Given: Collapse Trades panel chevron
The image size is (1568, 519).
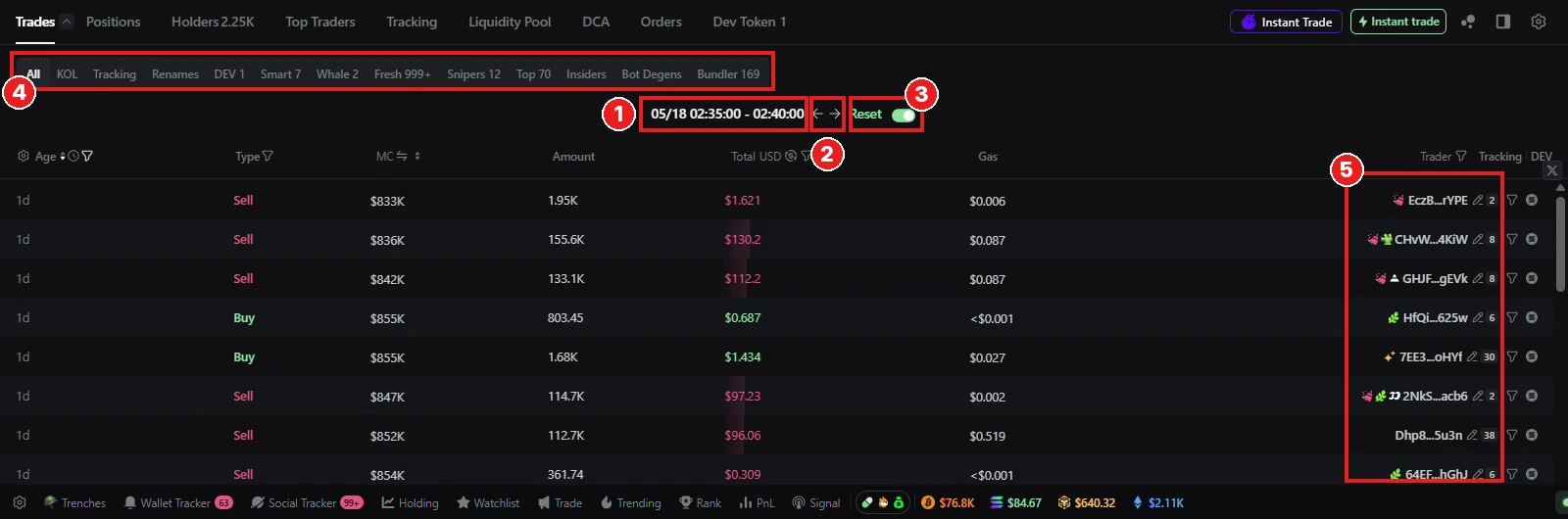Looking at the screenshot, I should pyautogui.click(x=67, y=22).
